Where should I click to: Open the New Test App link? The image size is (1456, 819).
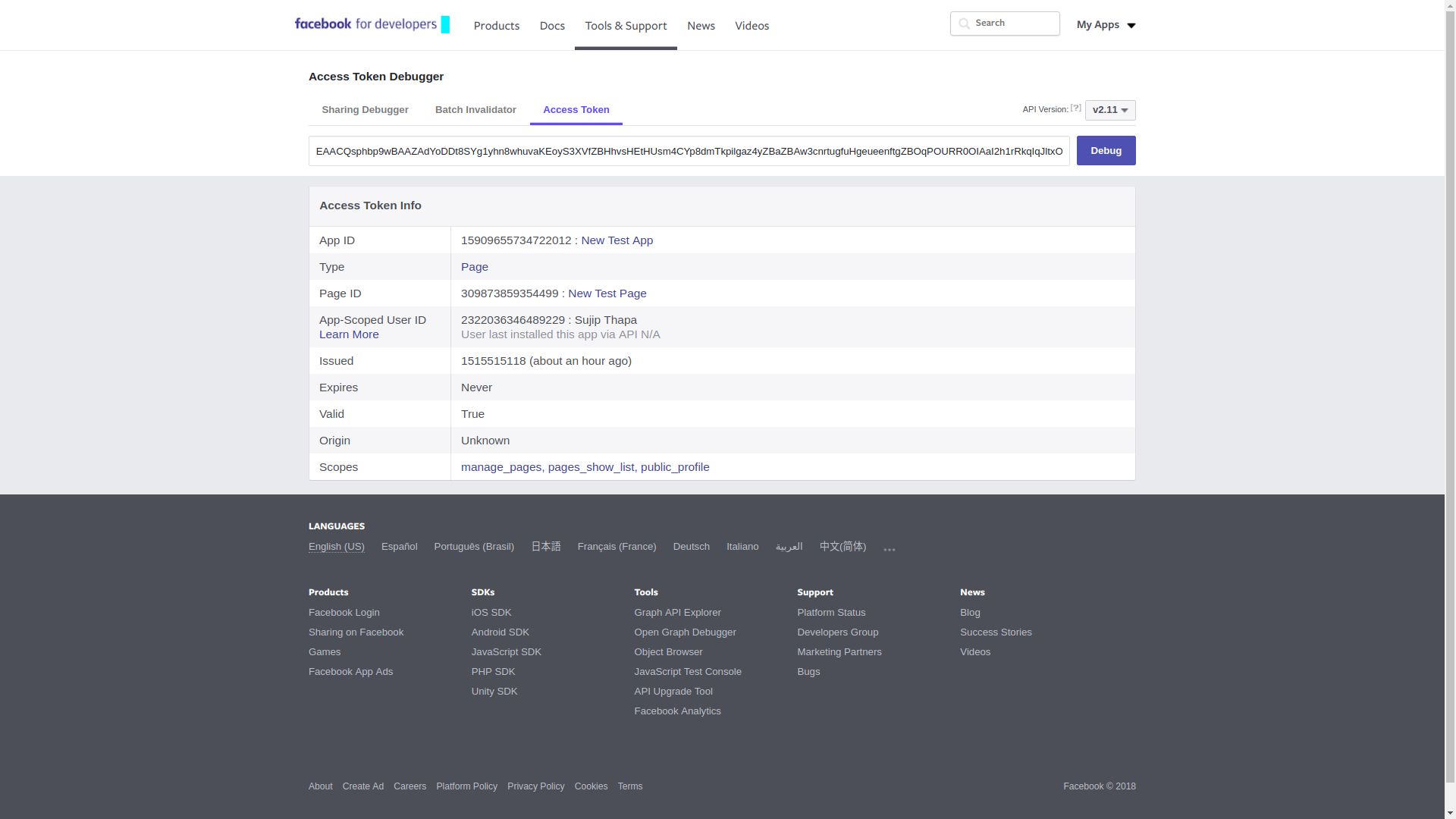(617, 240)
